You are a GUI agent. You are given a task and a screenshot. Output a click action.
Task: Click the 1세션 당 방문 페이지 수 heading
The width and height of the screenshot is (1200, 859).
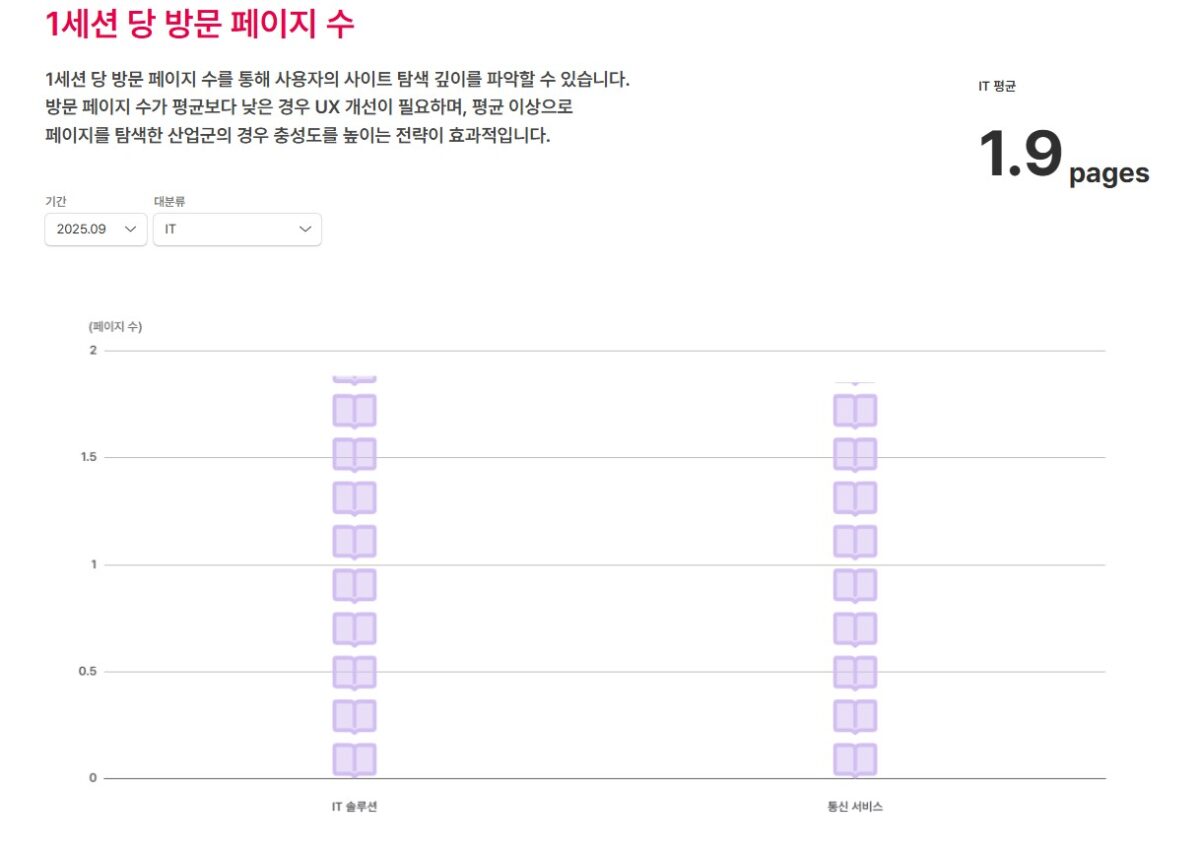[200, 24]
